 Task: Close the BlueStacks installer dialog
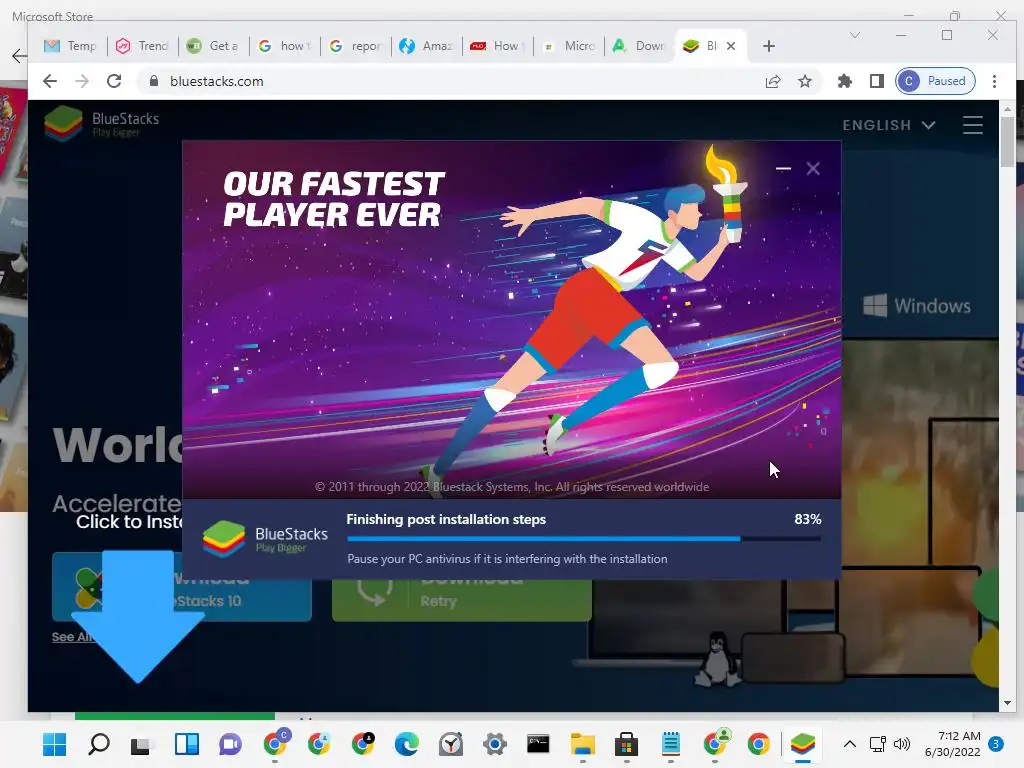813,168
